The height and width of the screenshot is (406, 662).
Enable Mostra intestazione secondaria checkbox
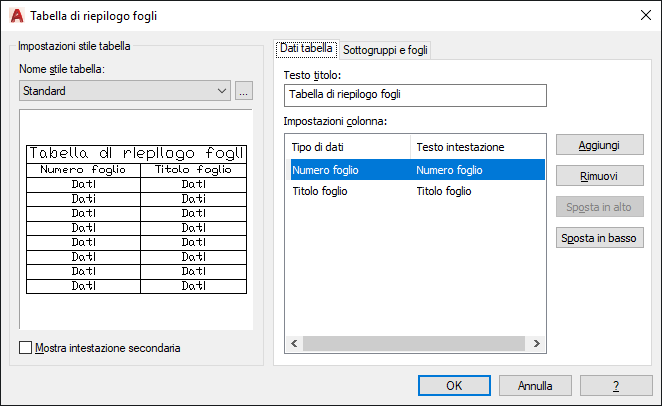point(26,348)
